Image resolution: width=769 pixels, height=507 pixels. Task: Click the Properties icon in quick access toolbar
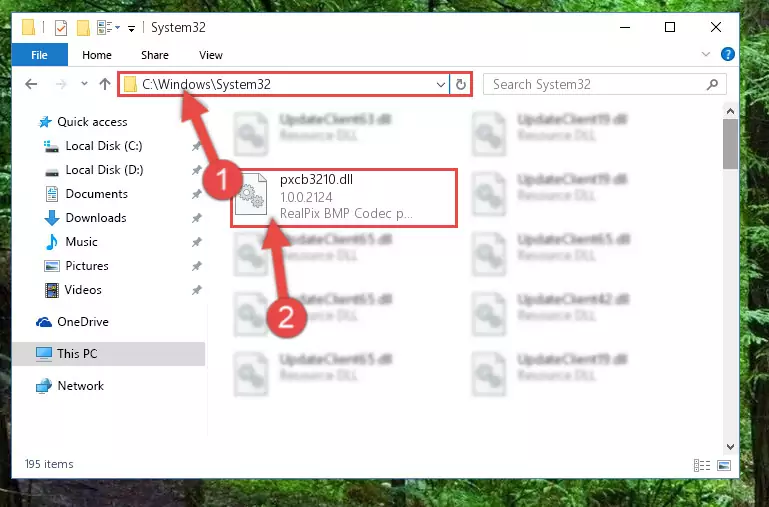[x=61, y=27]
